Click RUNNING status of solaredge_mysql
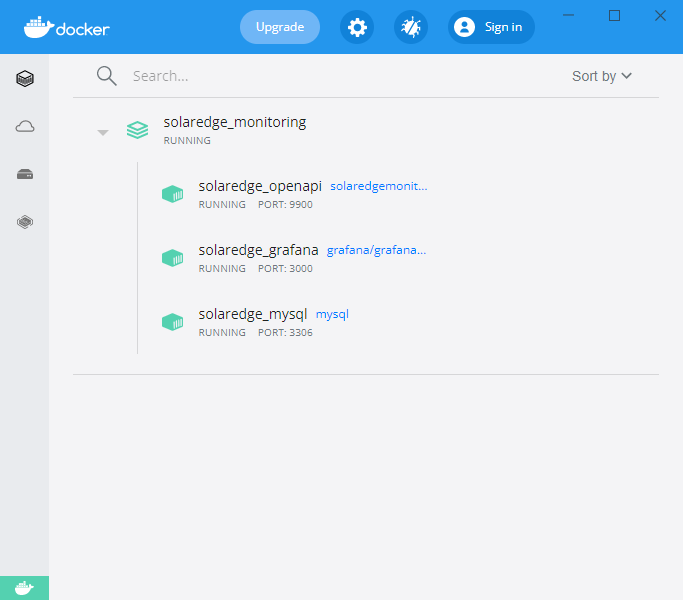The width and height of the screenshot is (683, 600). (222, 333)
